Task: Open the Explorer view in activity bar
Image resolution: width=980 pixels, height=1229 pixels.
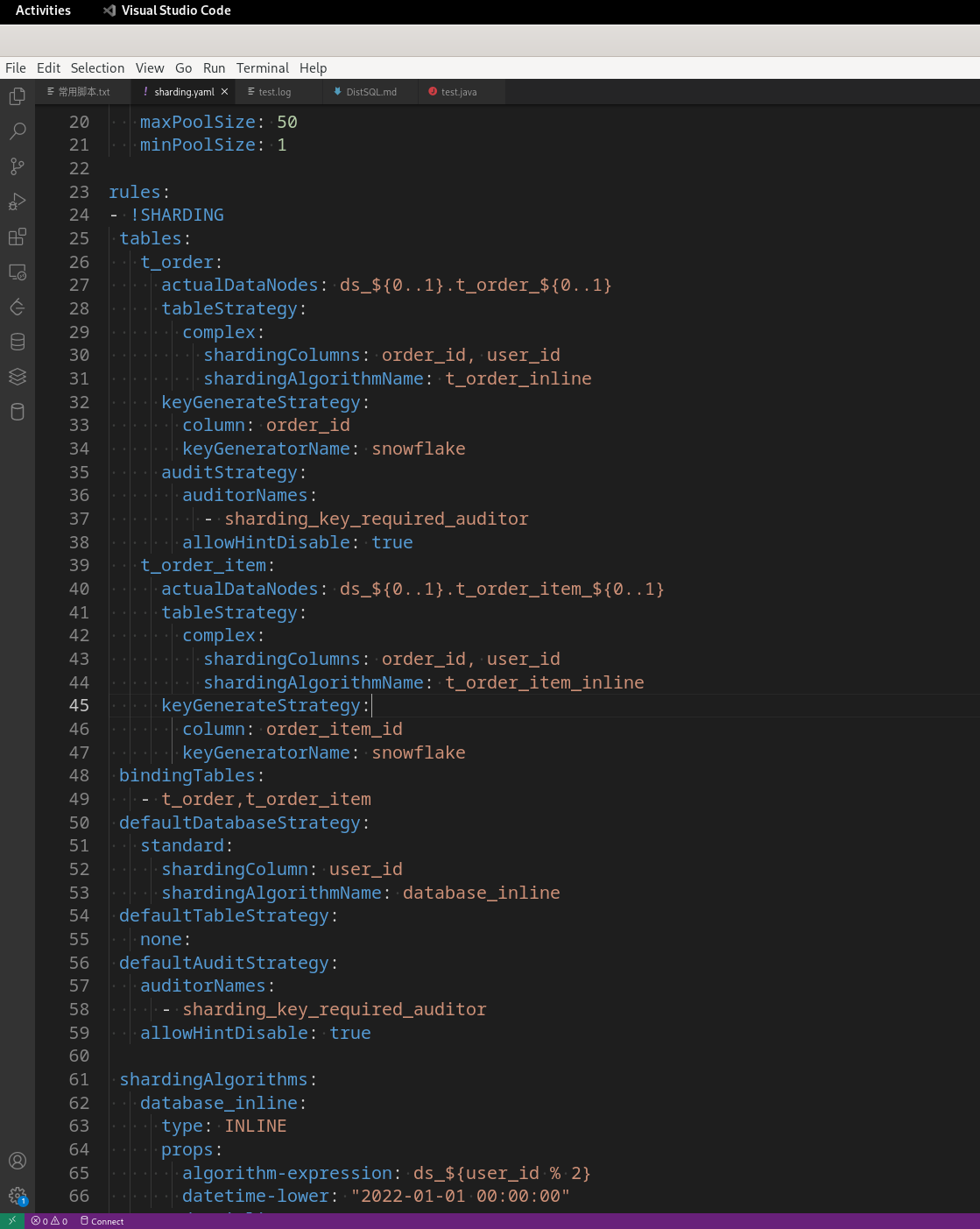Action: click(x=18, y=96)
